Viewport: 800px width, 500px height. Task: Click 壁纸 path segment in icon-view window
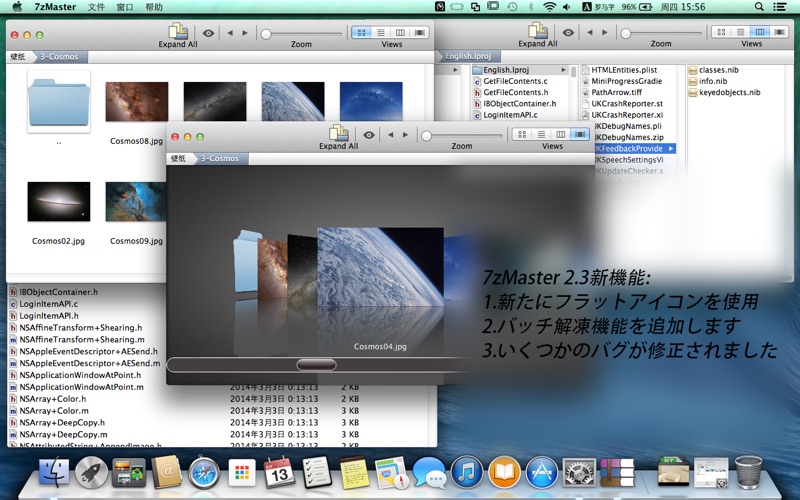pos(19,57)
